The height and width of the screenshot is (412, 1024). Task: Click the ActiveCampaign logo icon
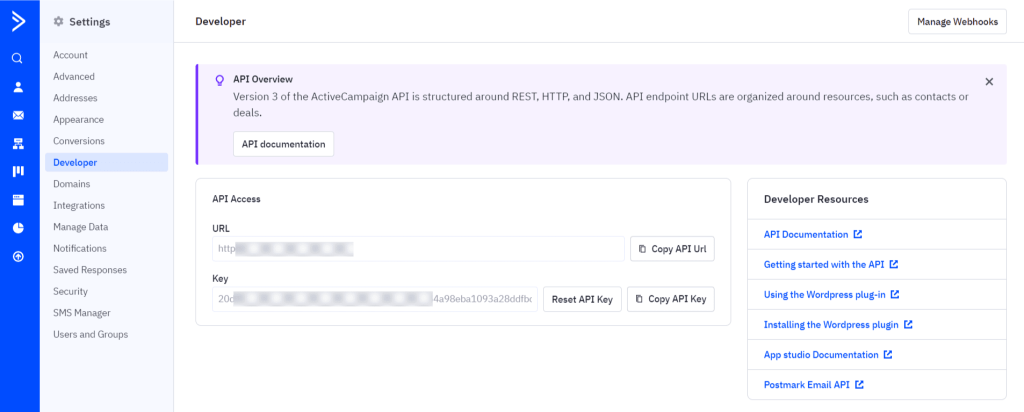click(x=18, y=20)
